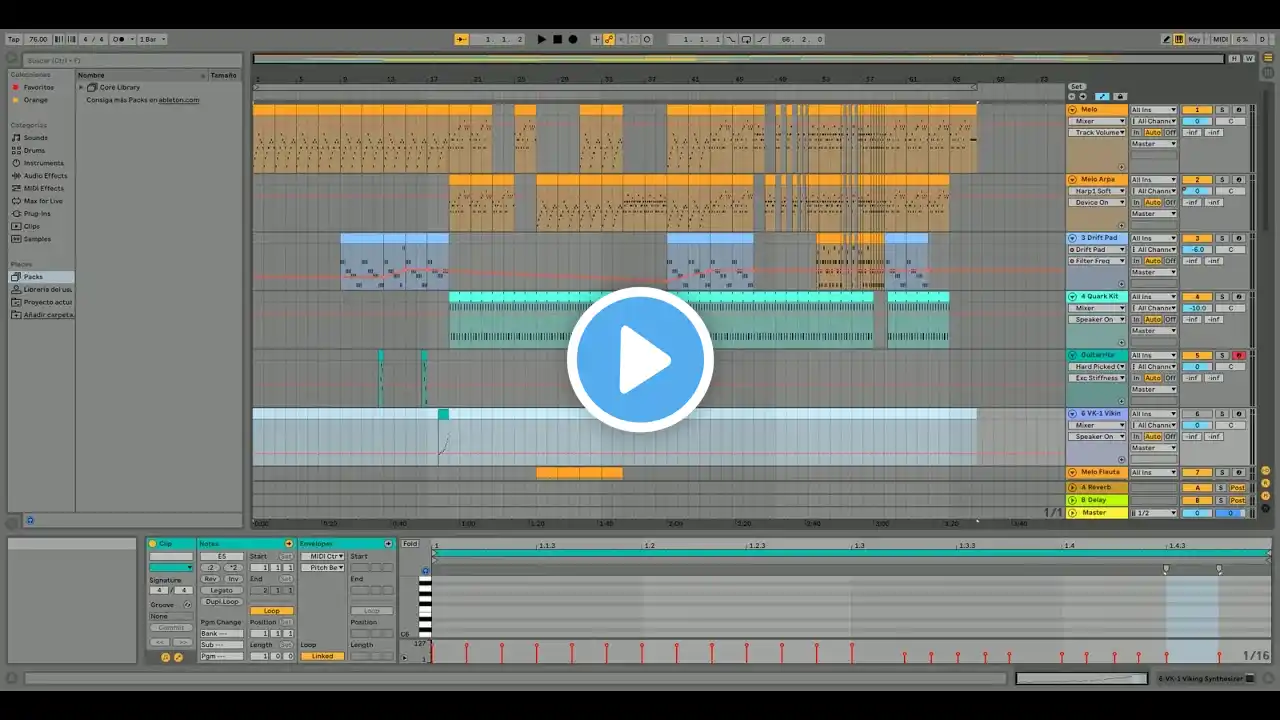Open the Harp1 Soft device chooser

tap(1098, 191)
